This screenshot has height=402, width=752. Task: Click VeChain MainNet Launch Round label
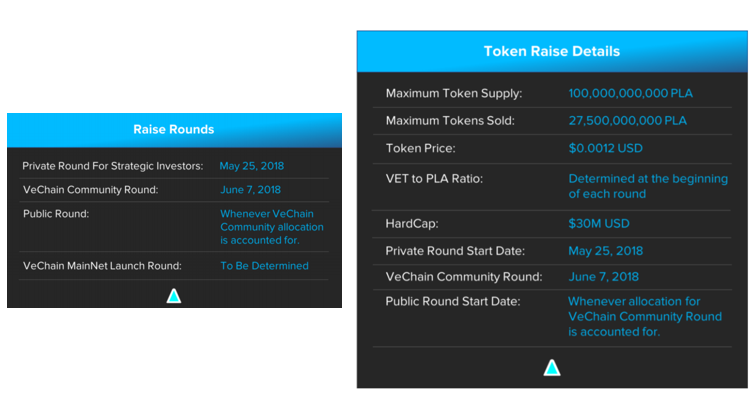click(102, 266)
